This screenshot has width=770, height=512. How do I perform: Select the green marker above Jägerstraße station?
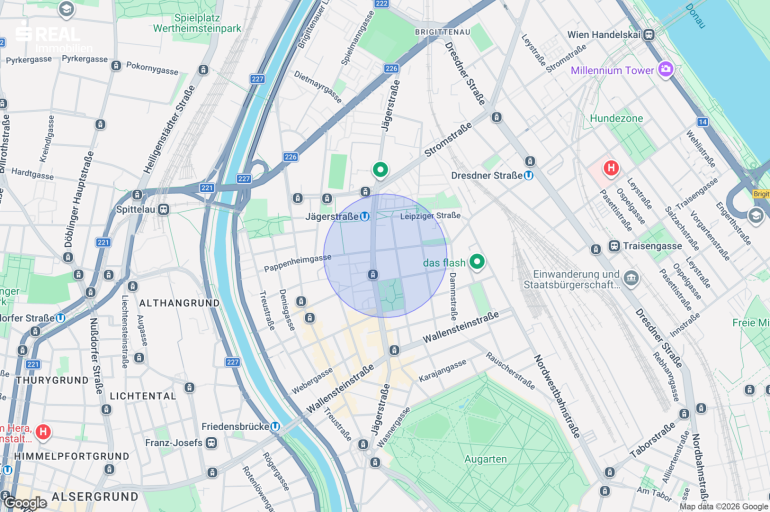tap(380, 170)
